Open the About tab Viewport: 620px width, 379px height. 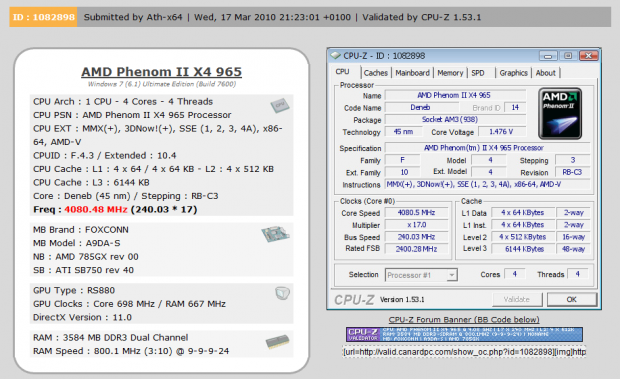click(x=545, y=73)
